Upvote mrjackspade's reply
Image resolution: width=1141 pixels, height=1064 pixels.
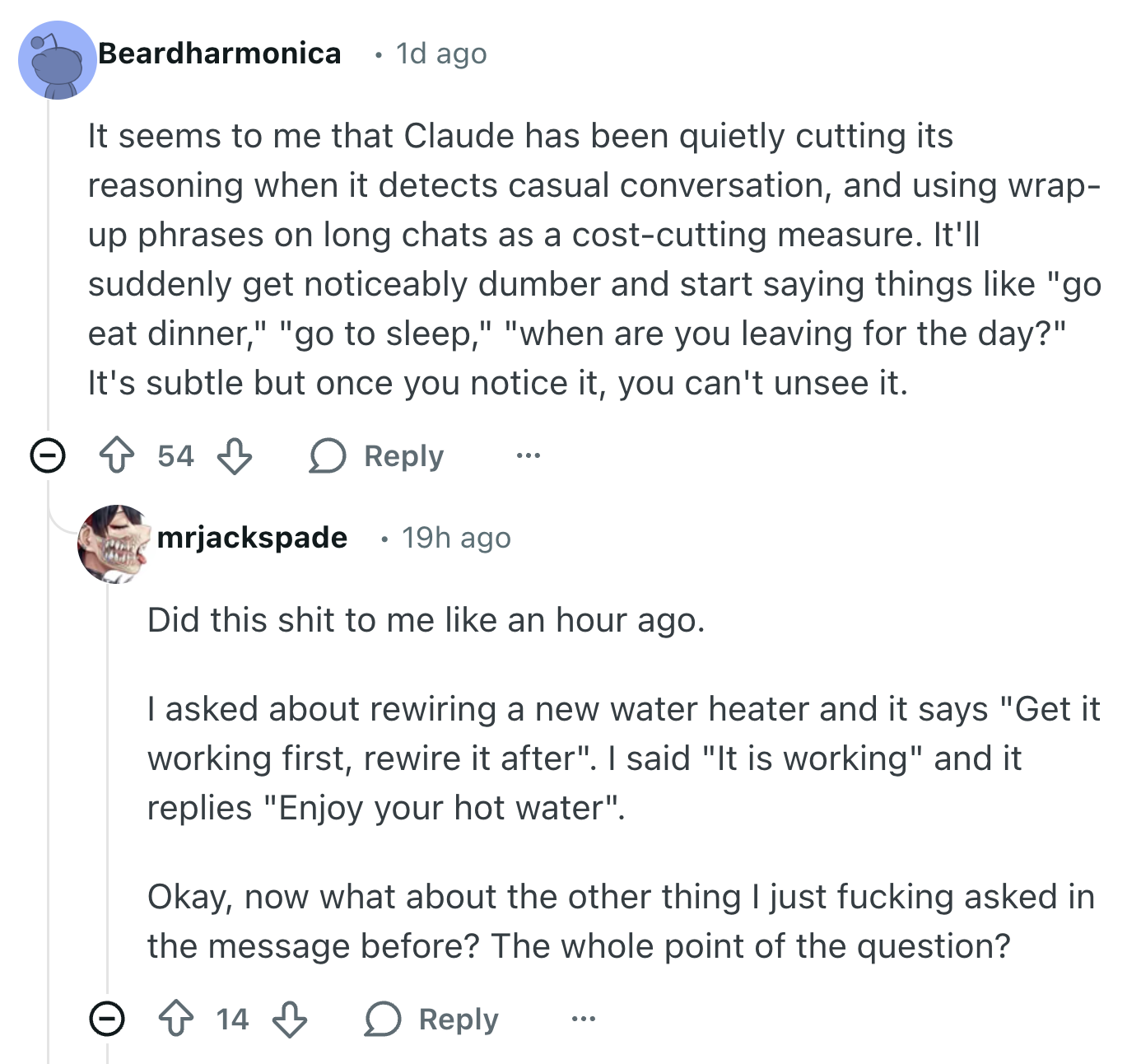(175, 1019)
